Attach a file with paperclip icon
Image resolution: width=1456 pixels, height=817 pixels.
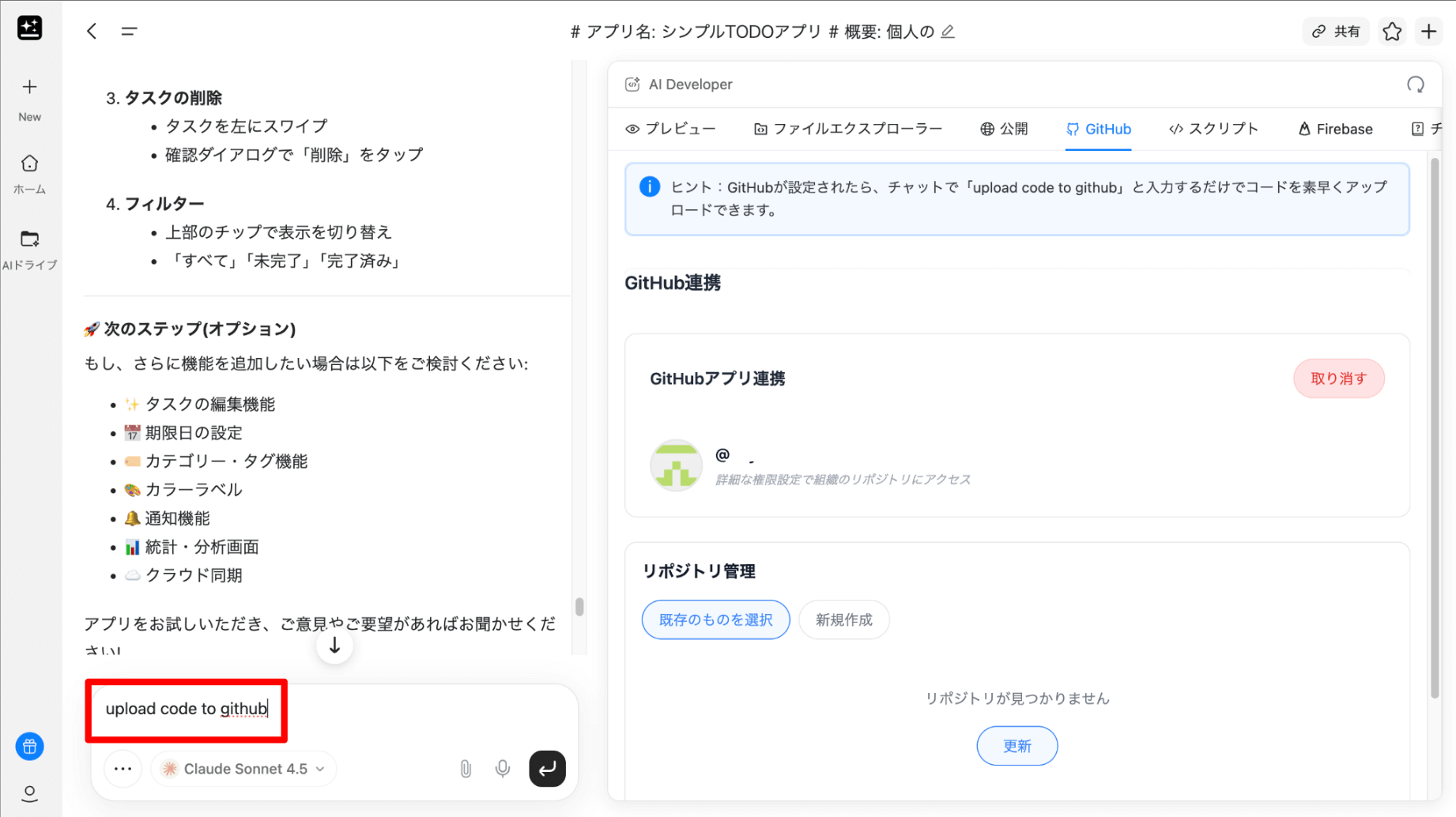coord(466,769)
